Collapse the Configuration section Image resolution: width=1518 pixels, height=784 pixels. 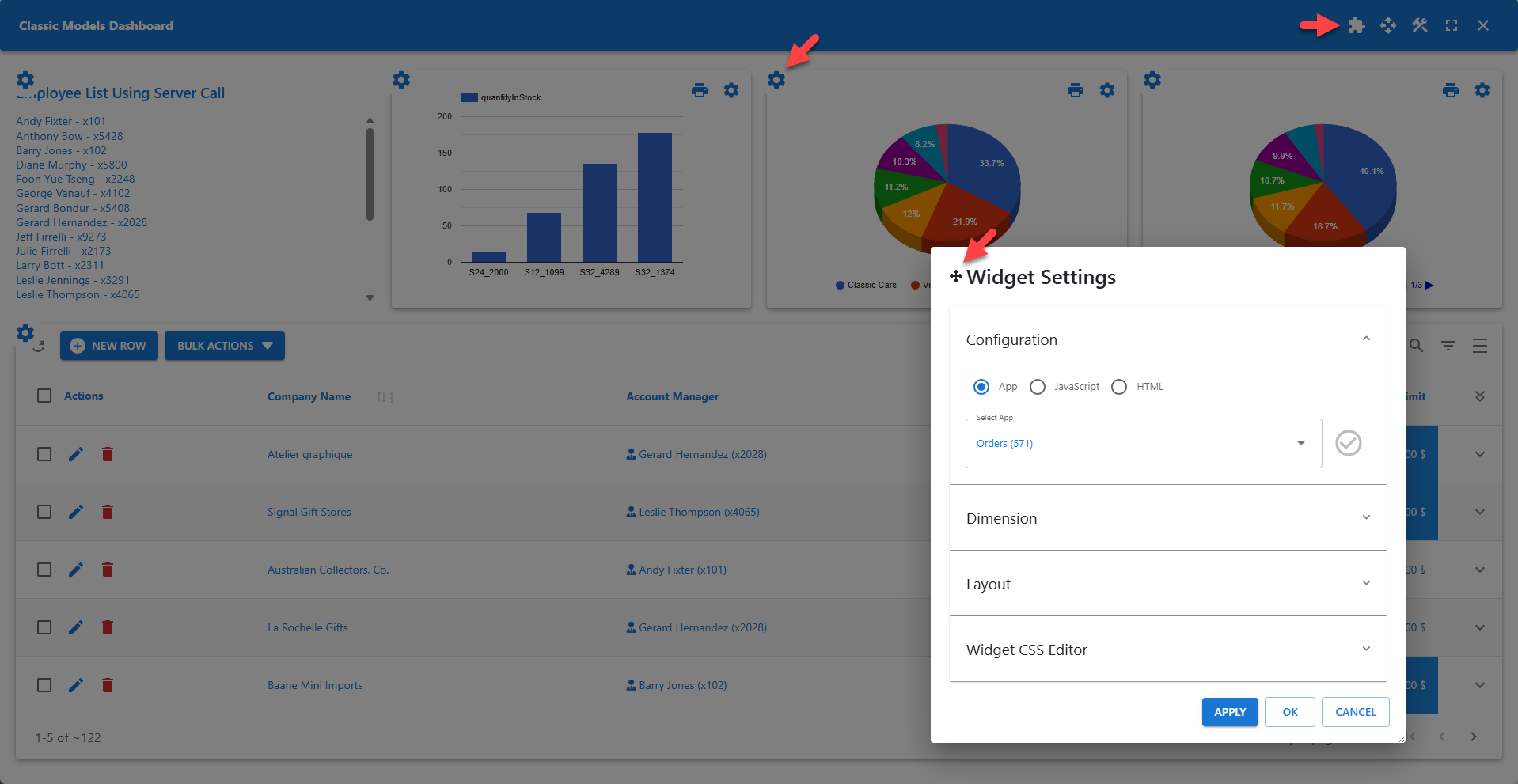1365,339
